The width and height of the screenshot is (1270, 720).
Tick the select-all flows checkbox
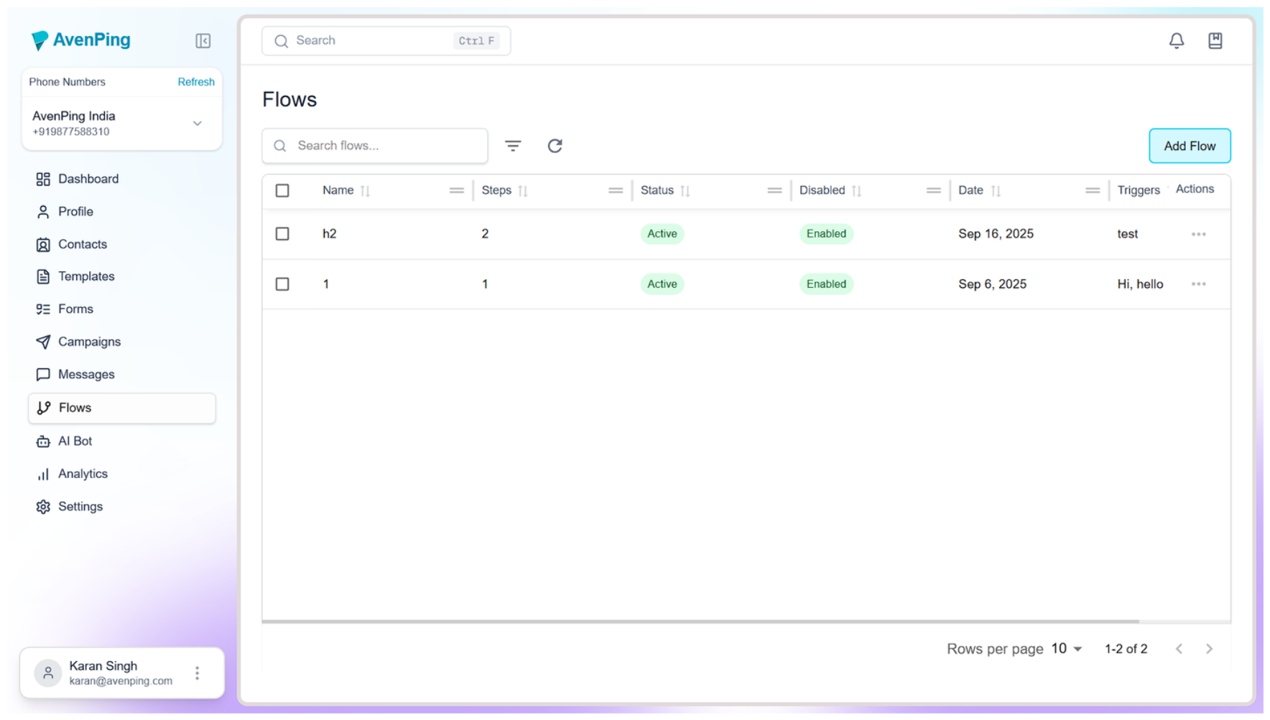pyautogui.click(x=282, y=191)
